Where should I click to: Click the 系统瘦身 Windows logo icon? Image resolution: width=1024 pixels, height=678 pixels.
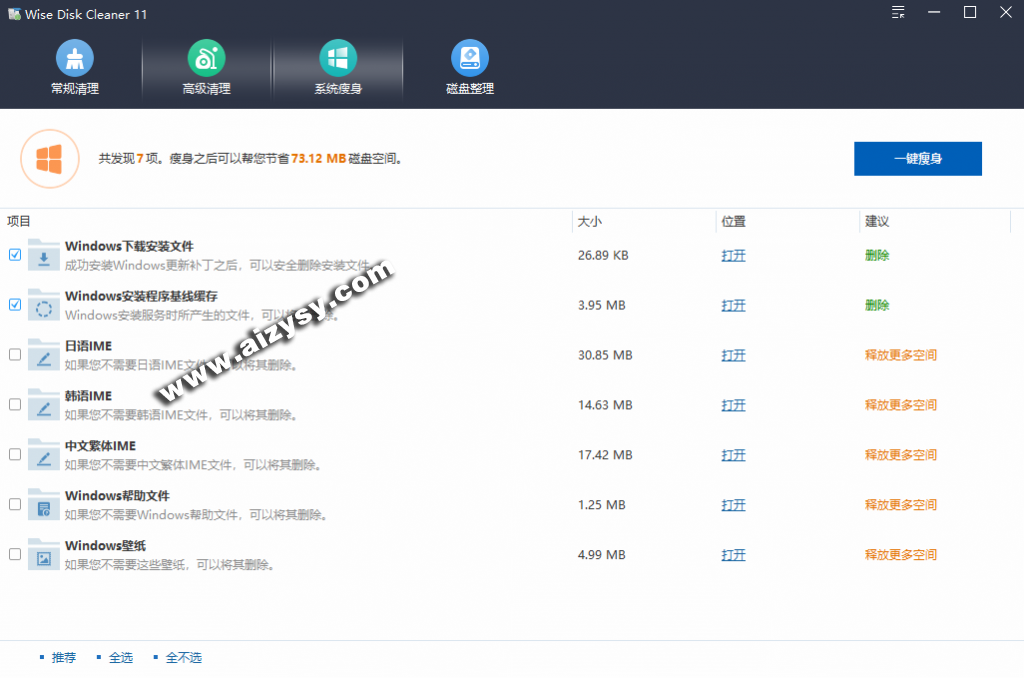coord(338,59)
